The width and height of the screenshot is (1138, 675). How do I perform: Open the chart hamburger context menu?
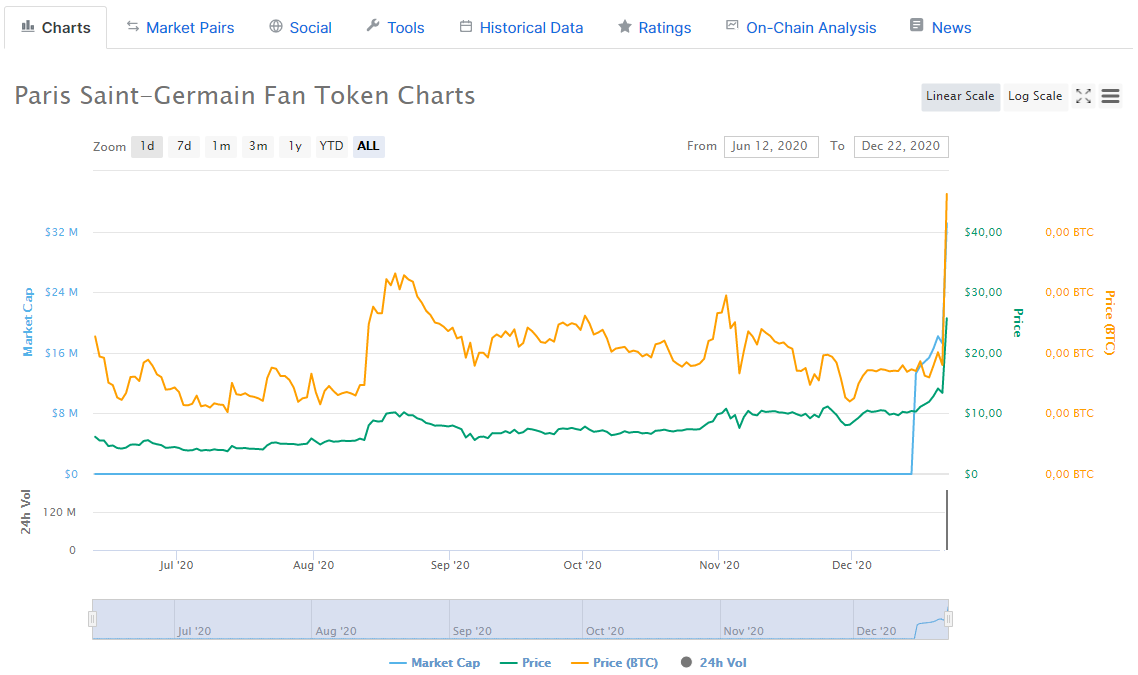(x=1110, y=96)
